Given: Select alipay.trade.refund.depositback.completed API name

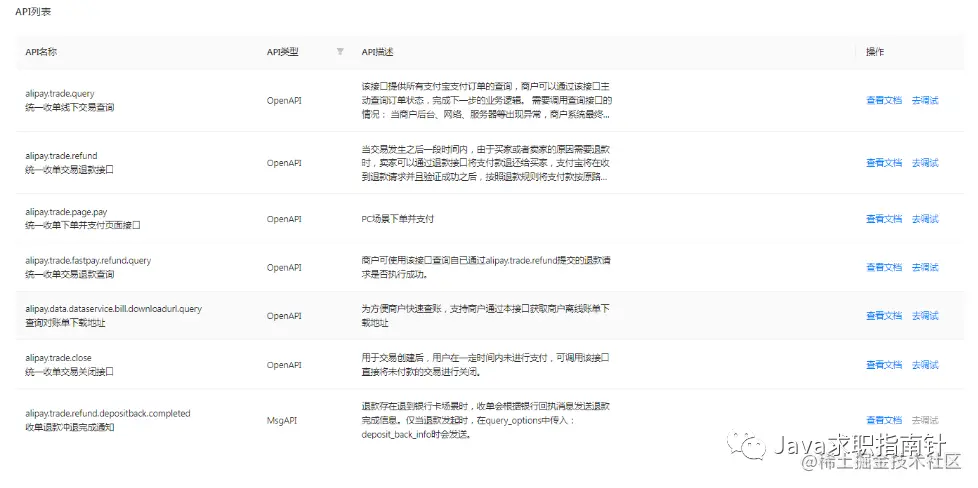Looking at the screenshot, I should click(108, 413).
